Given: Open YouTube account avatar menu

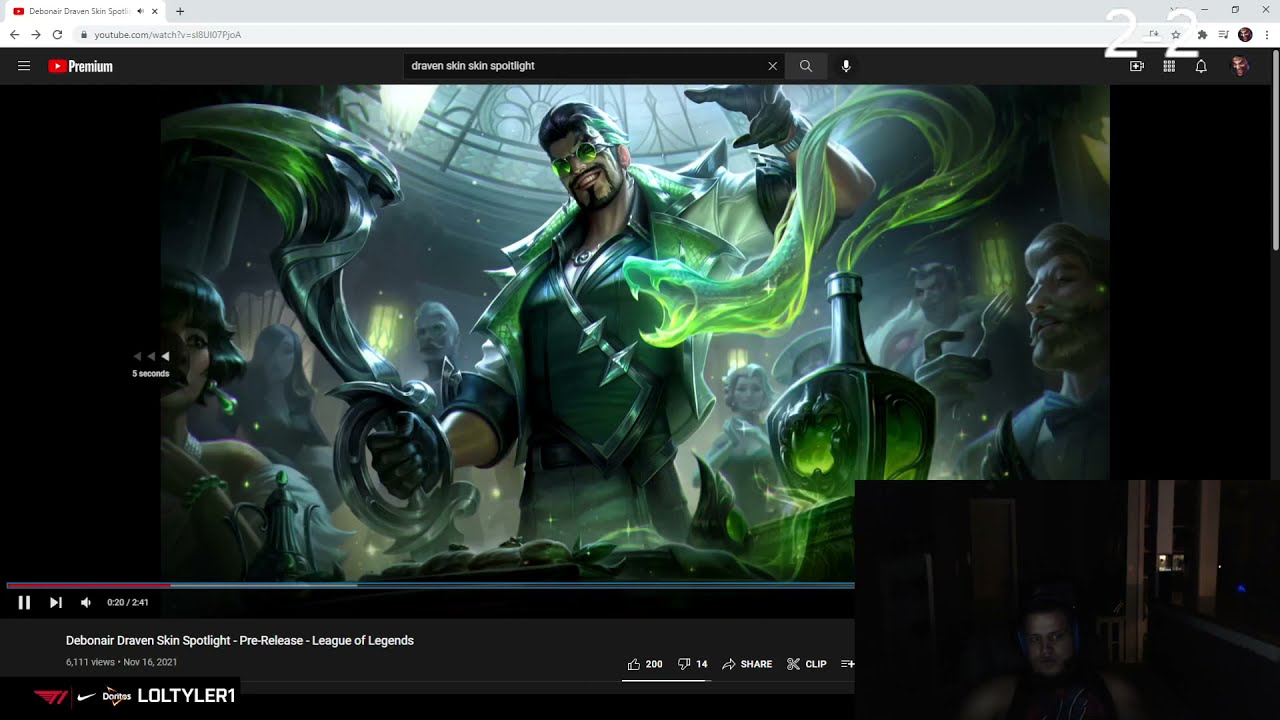Looking at the screenshot, I should pyautogui.click(x=1240, y=66).
